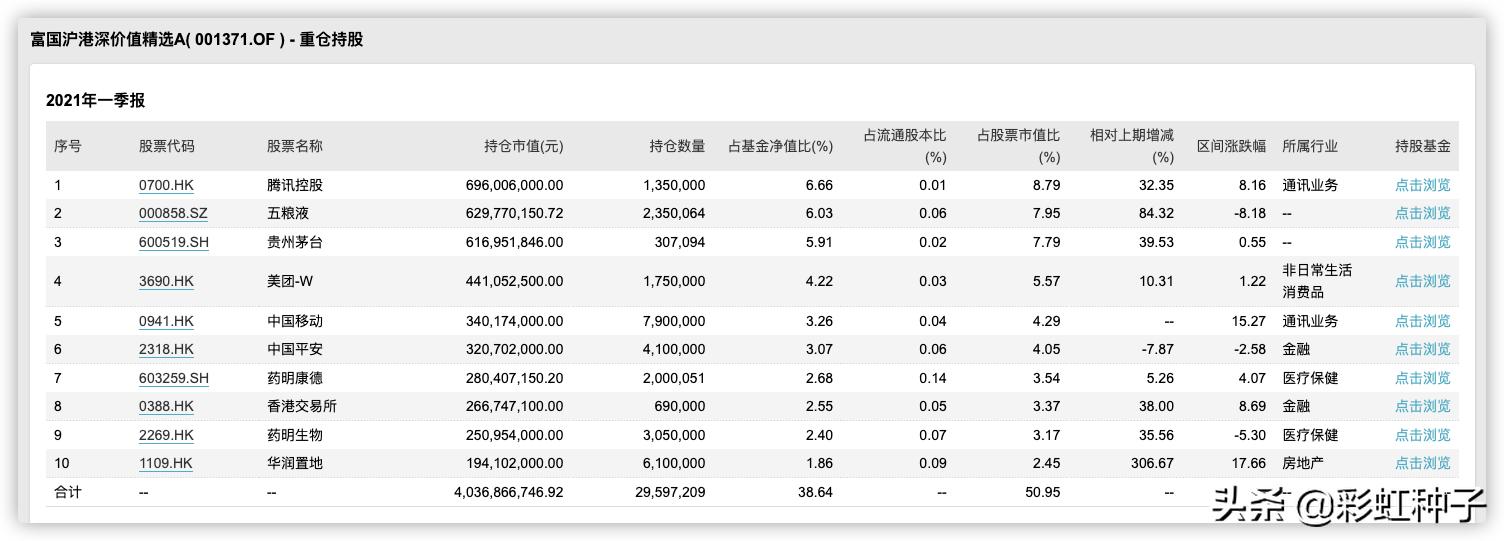Select the stock name 腾讯控股

(x=295, y=185)
